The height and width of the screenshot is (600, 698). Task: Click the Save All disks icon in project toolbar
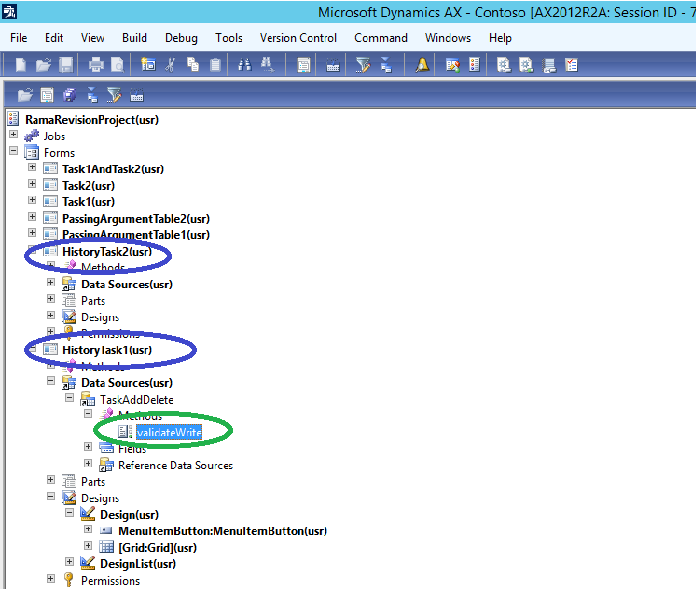pyautogui.click(x=69, y=95)
